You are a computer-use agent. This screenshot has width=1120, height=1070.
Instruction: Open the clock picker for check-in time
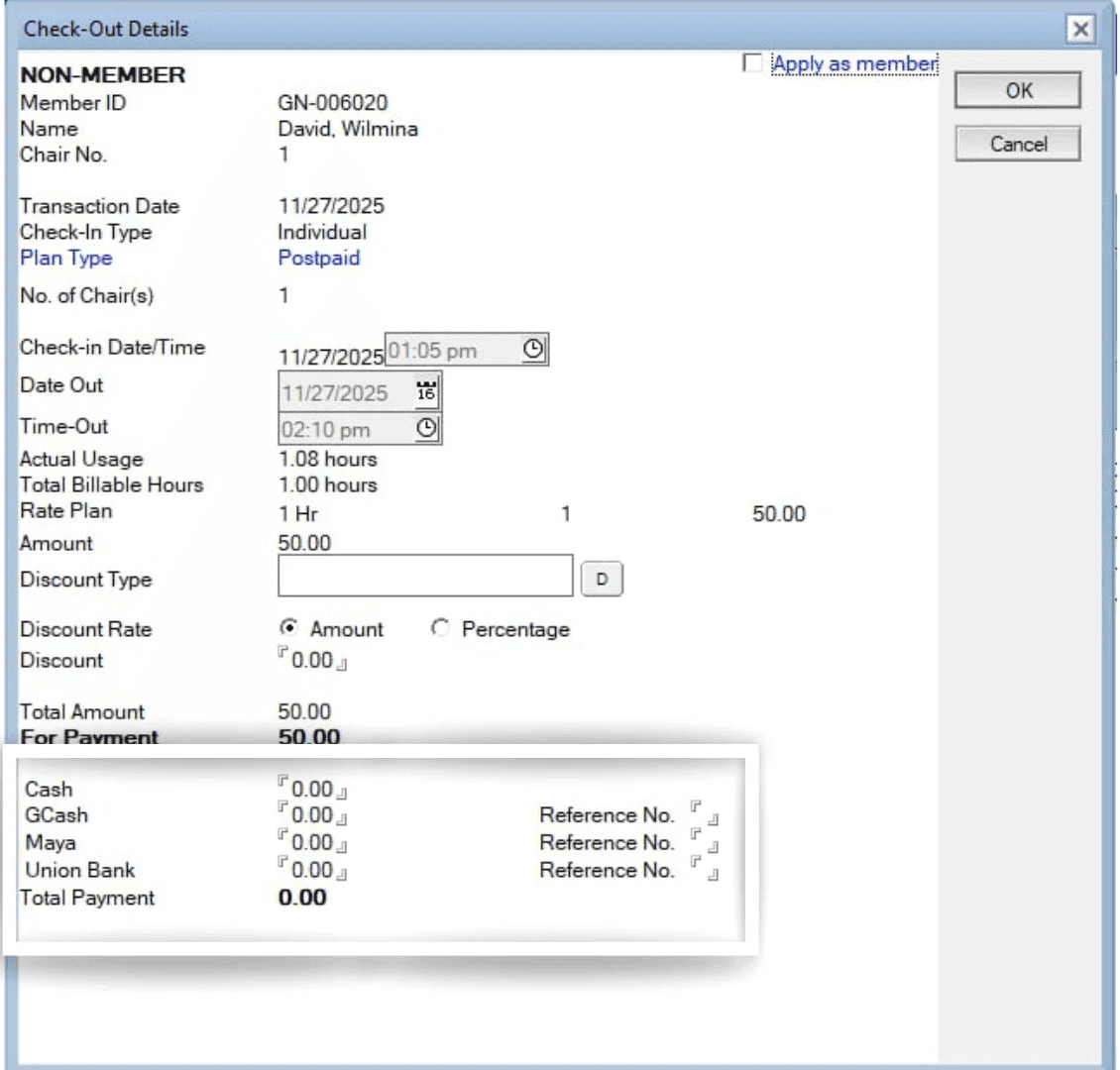533,349
